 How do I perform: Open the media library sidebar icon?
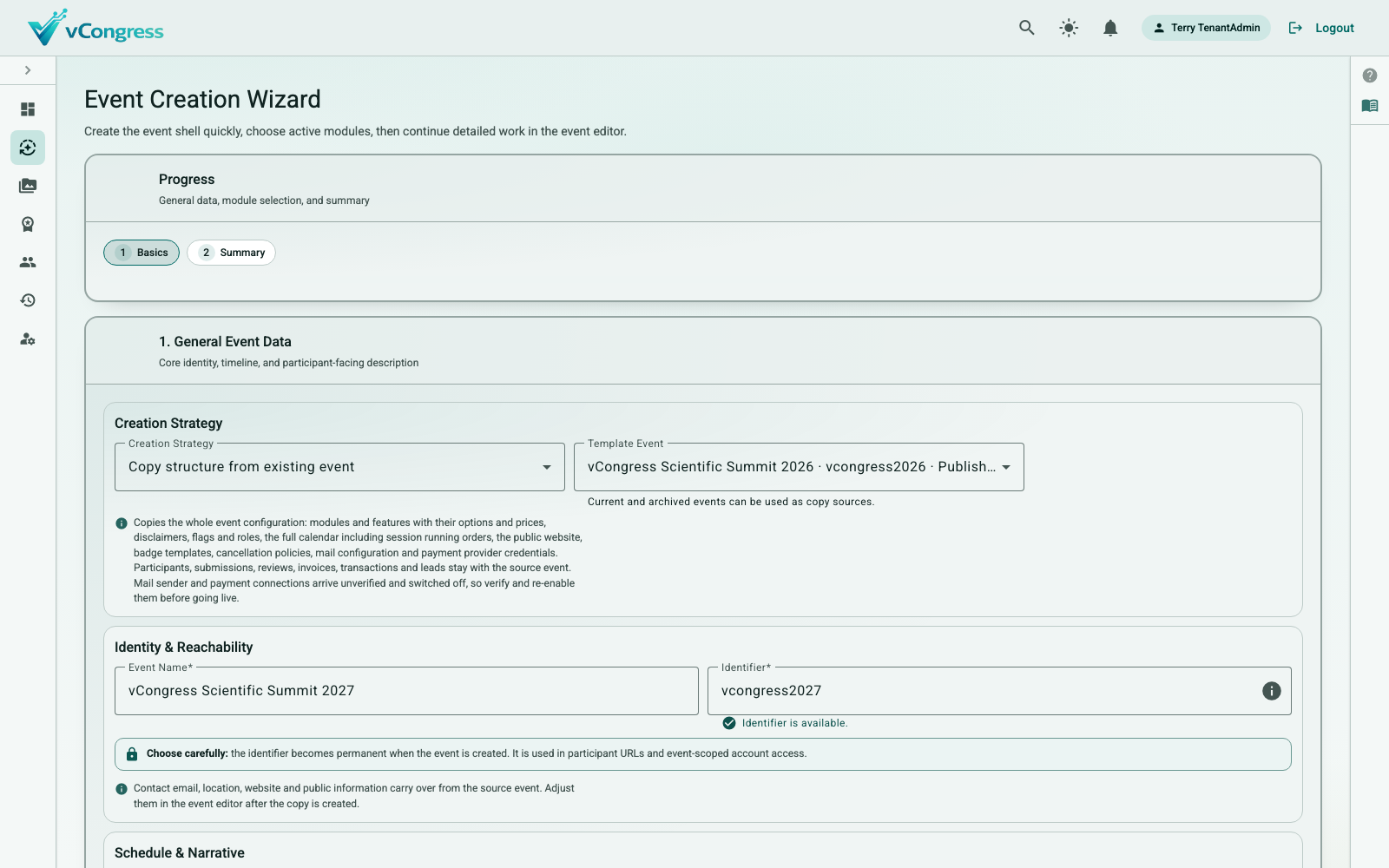click(x=28, y=186)
